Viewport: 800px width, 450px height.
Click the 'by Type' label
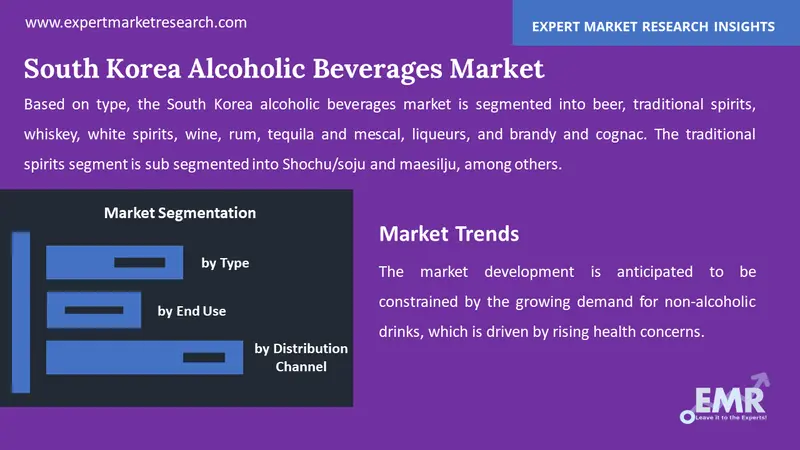[225, 263]
